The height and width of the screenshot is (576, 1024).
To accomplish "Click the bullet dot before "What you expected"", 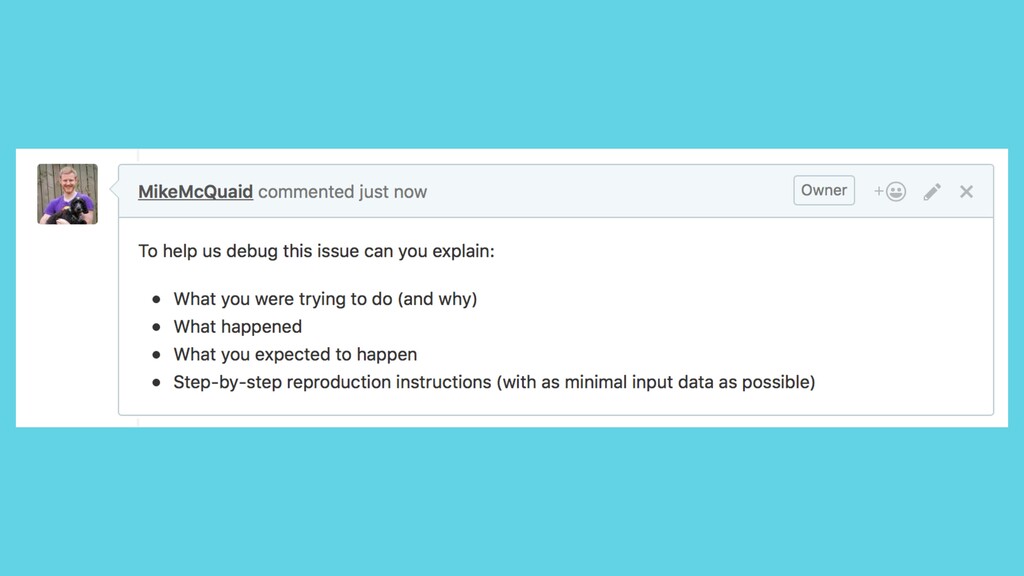I will tap(156, 355).
